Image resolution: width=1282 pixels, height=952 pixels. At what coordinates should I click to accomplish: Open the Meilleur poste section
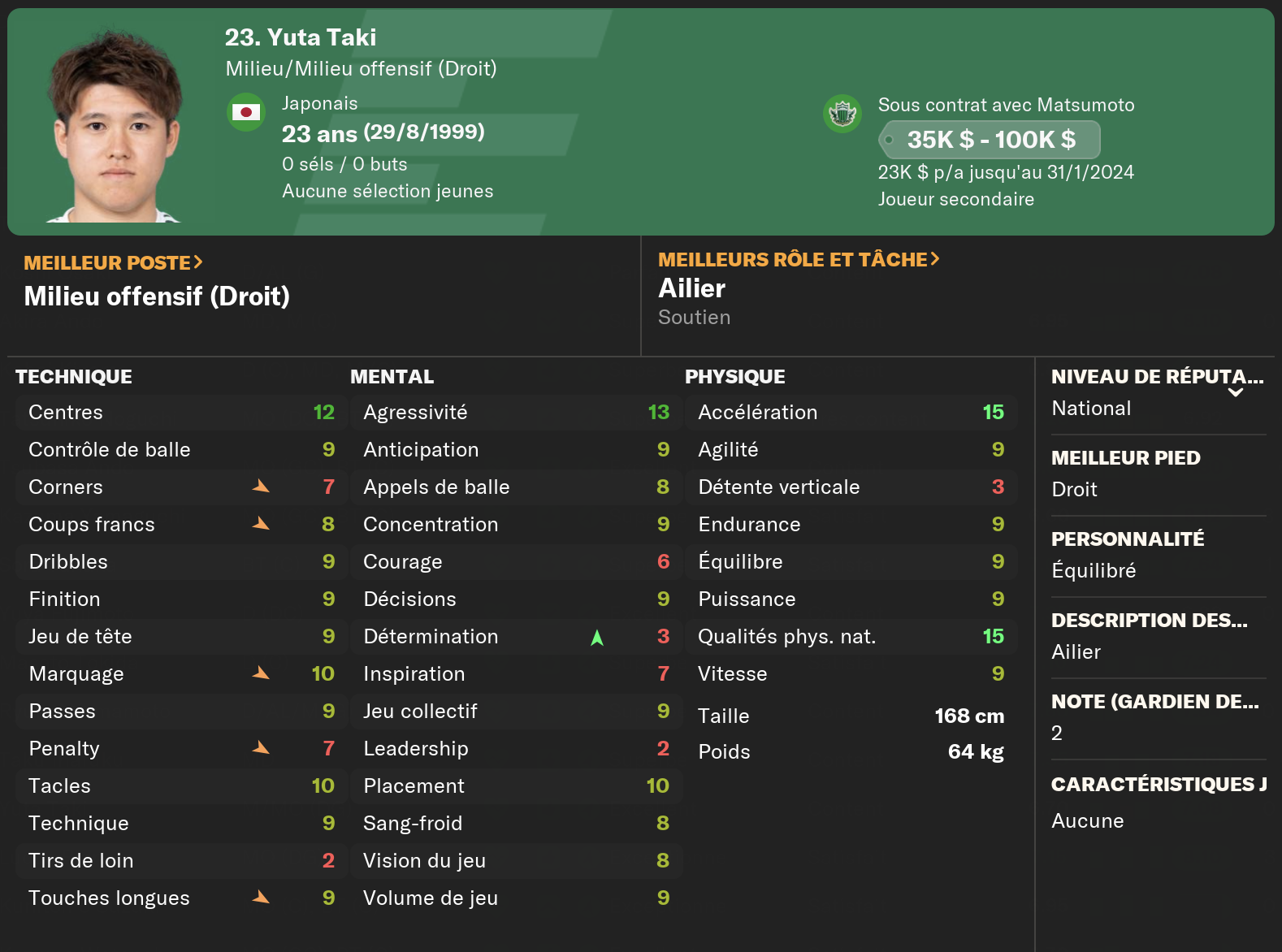click(113, 263)
